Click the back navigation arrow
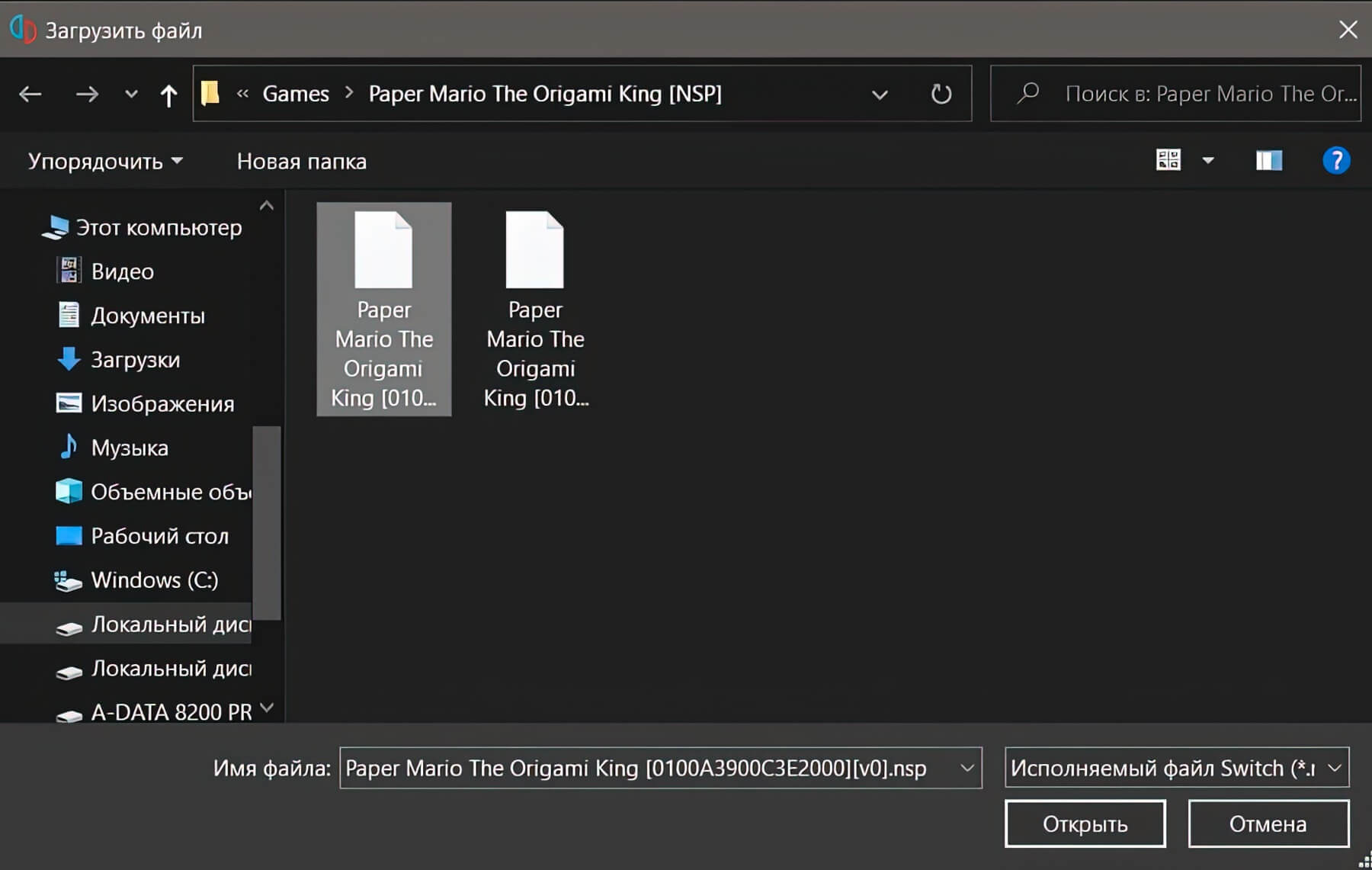This screenshot has width=1372, height=870. (30, 94)
